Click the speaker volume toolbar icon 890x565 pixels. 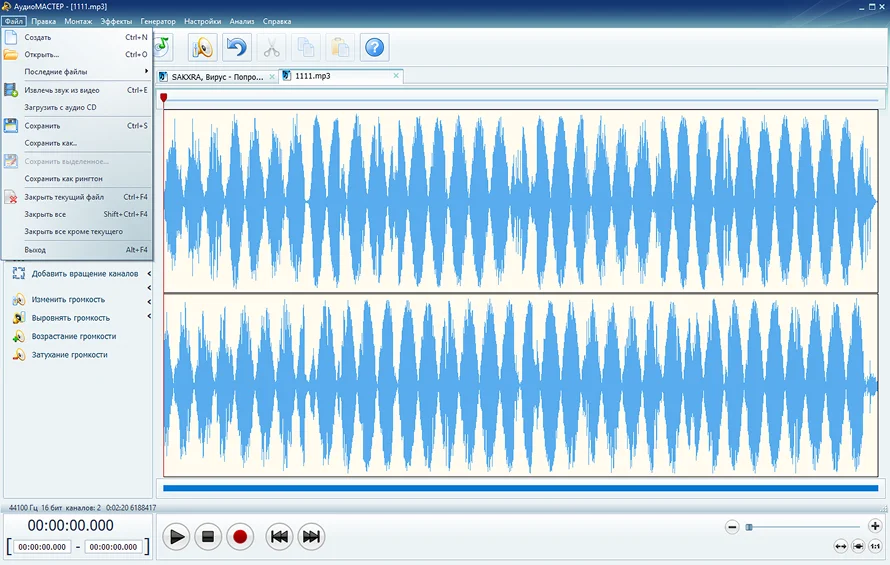pos(203,47)
